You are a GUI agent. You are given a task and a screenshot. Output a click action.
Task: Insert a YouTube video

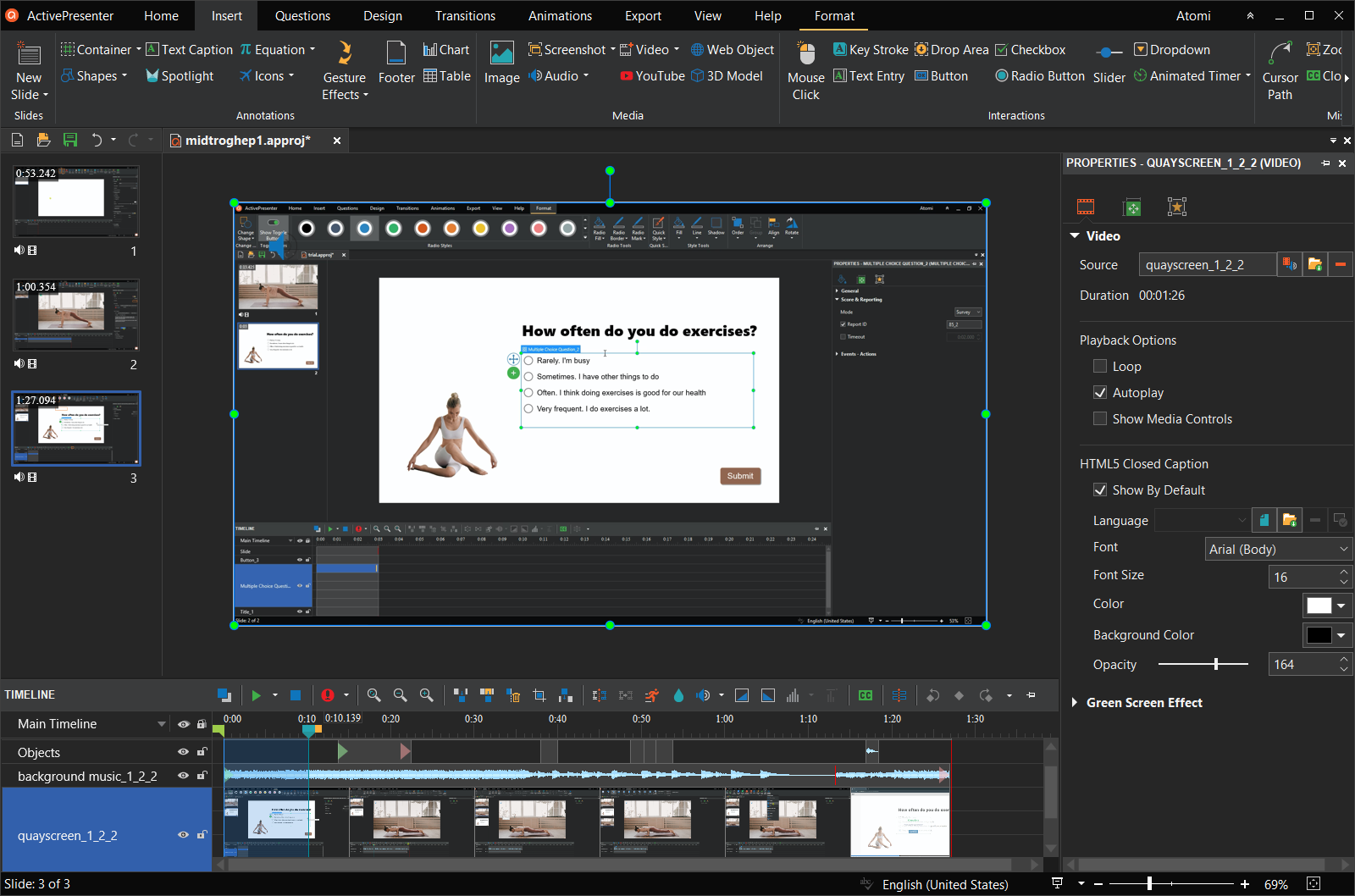tap(650, 75)
